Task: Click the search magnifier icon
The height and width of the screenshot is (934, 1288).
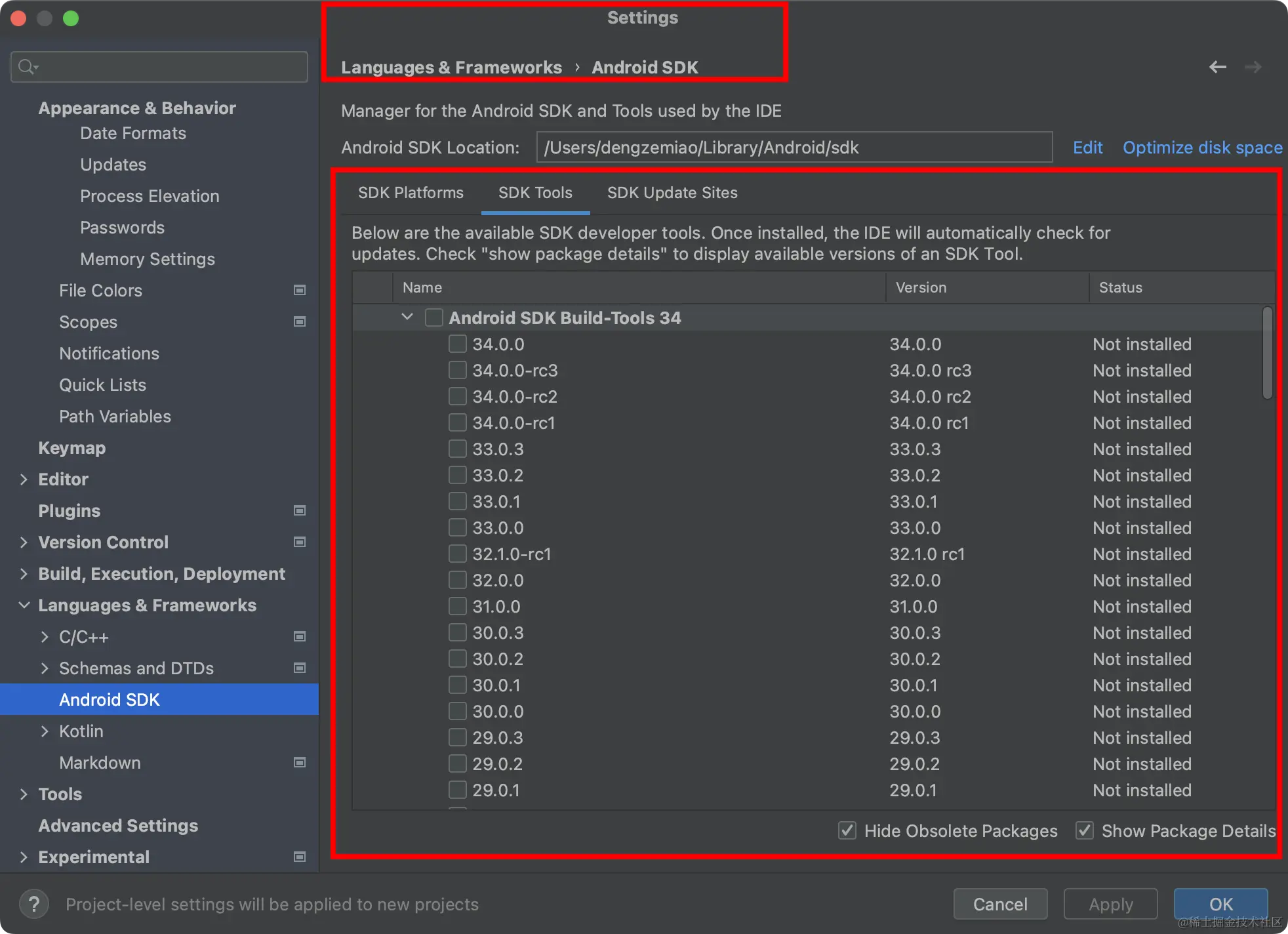Action: coord(28,67)
